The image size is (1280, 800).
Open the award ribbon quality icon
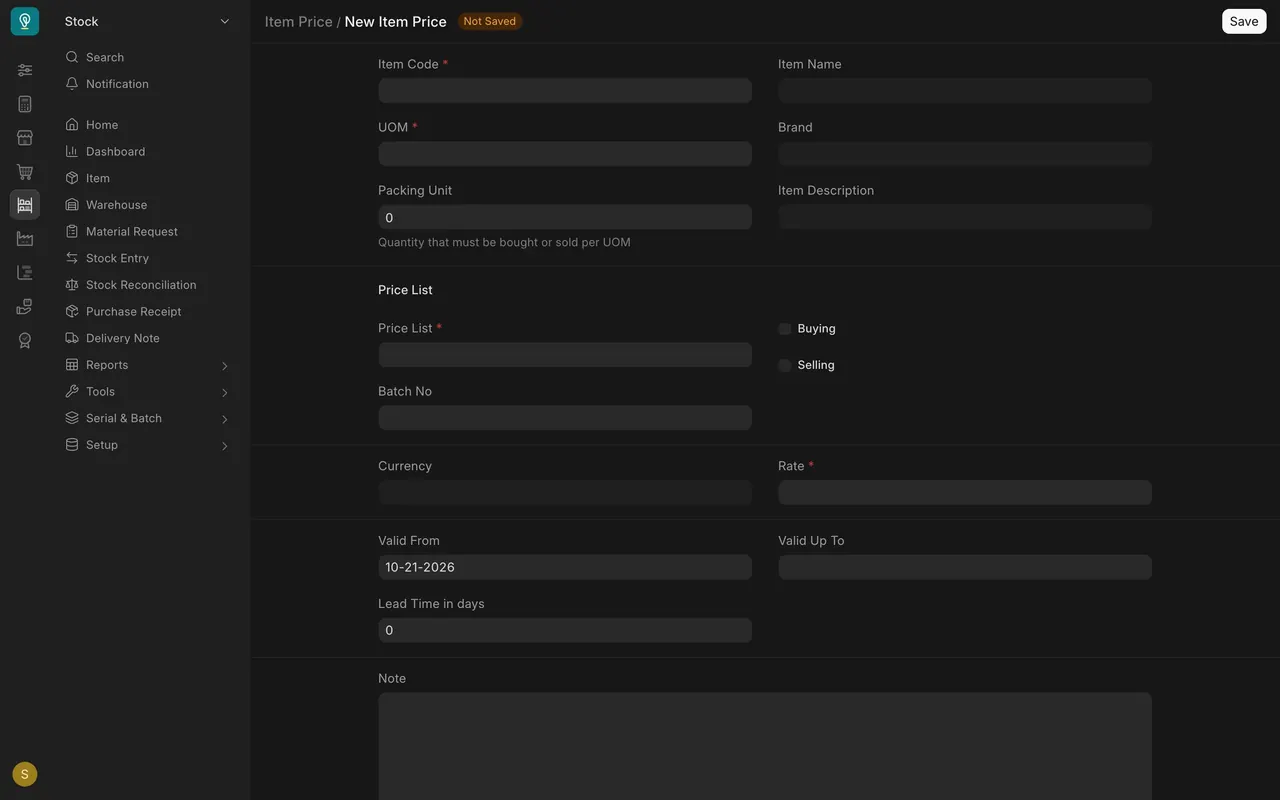25,340
